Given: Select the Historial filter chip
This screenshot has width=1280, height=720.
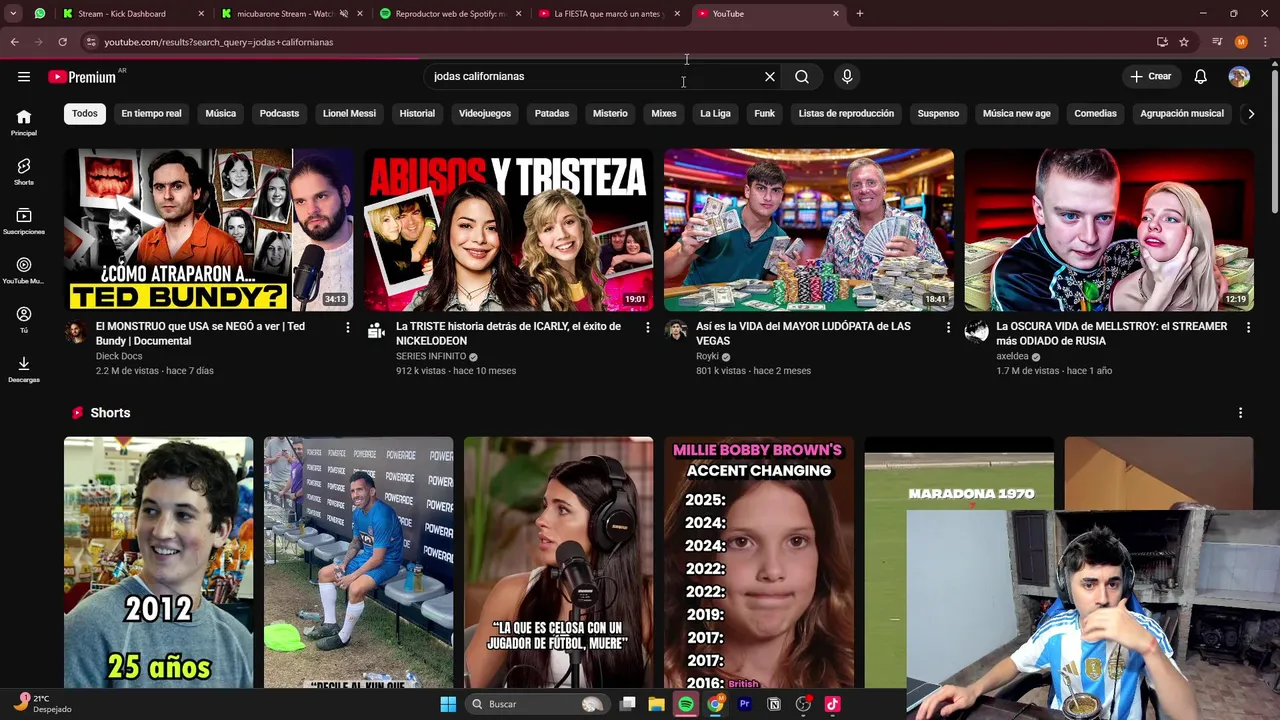Looking at the screenshot, I should coord(417,114).
